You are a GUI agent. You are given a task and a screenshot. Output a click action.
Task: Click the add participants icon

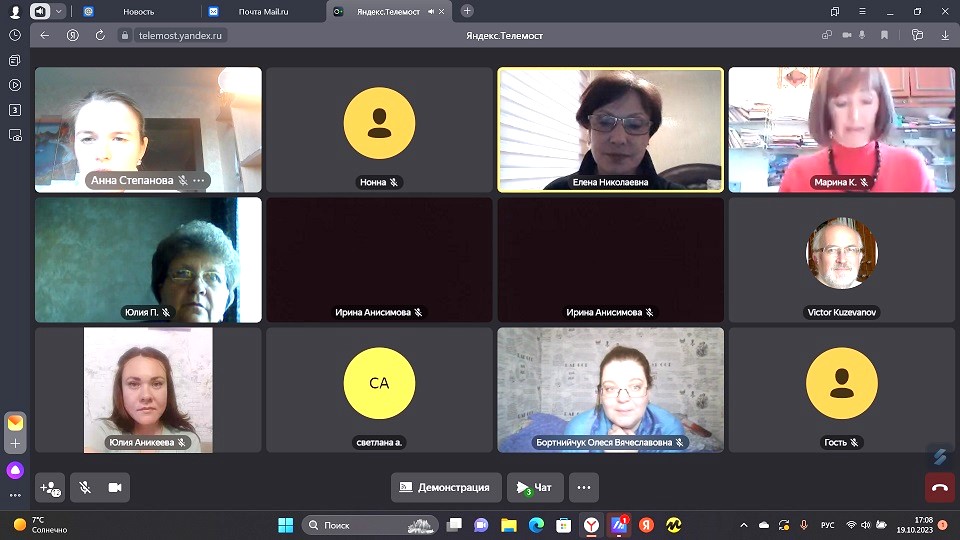pyautogui.click(x=50, y=488)
